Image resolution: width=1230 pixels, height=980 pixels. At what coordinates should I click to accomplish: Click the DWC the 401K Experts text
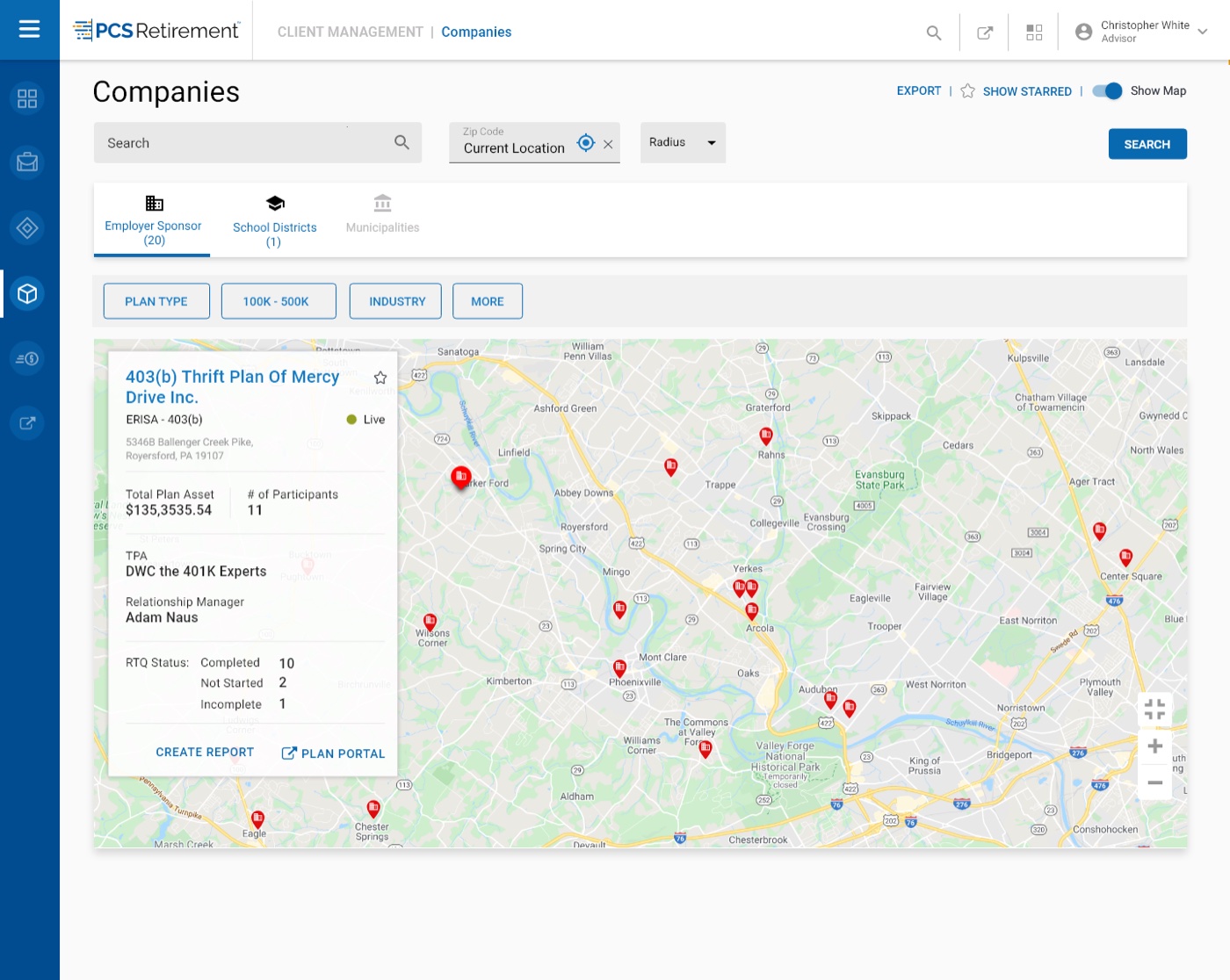coord(196,572)
